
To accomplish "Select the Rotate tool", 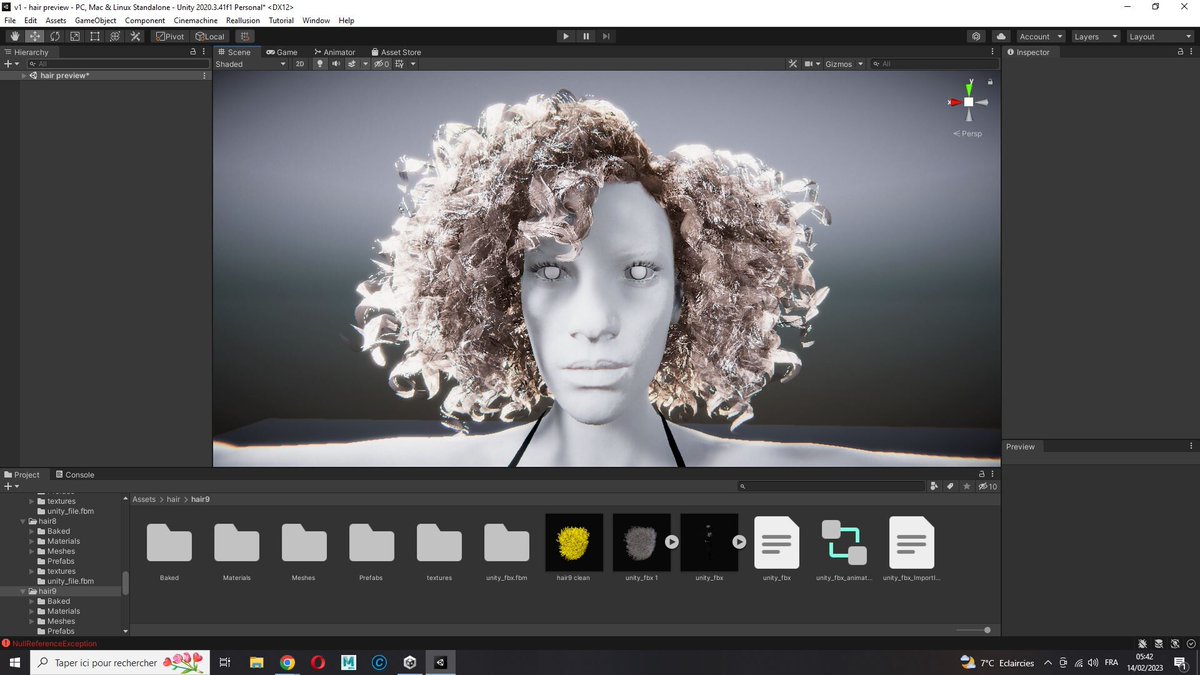I will (x=55, y=36).
